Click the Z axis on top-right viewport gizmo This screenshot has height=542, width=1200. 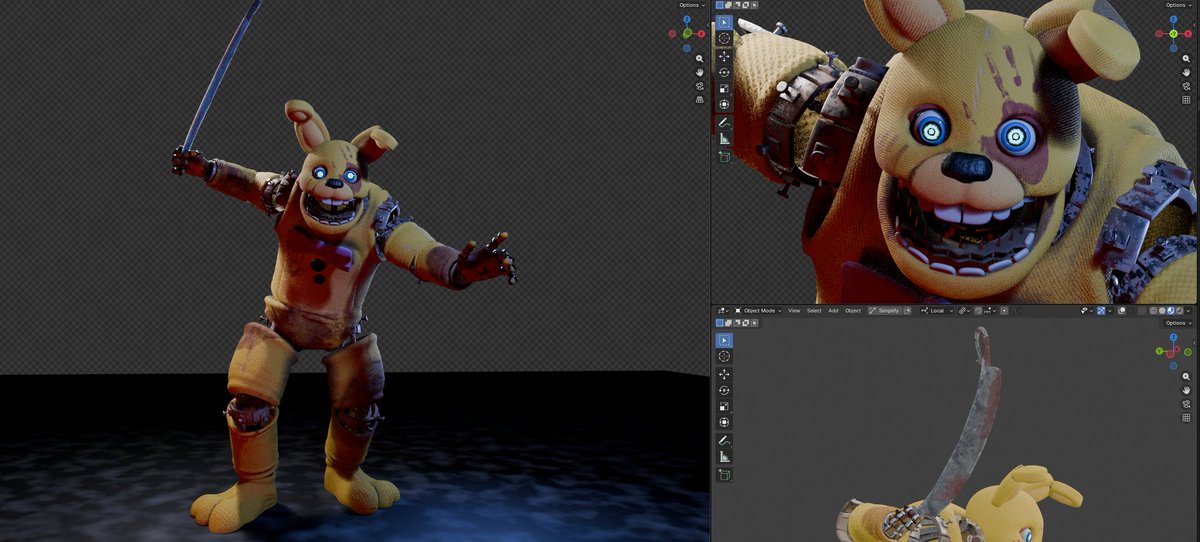pyautogui.click(x=1173, y=19)
